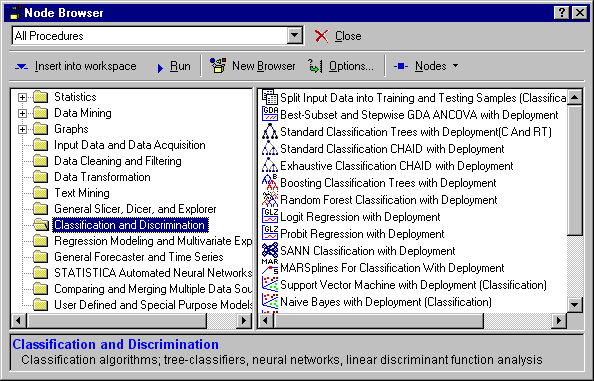Select Data Cleaning and Filtering folder
The image size is (594, 381).
(x=118, y=161)
